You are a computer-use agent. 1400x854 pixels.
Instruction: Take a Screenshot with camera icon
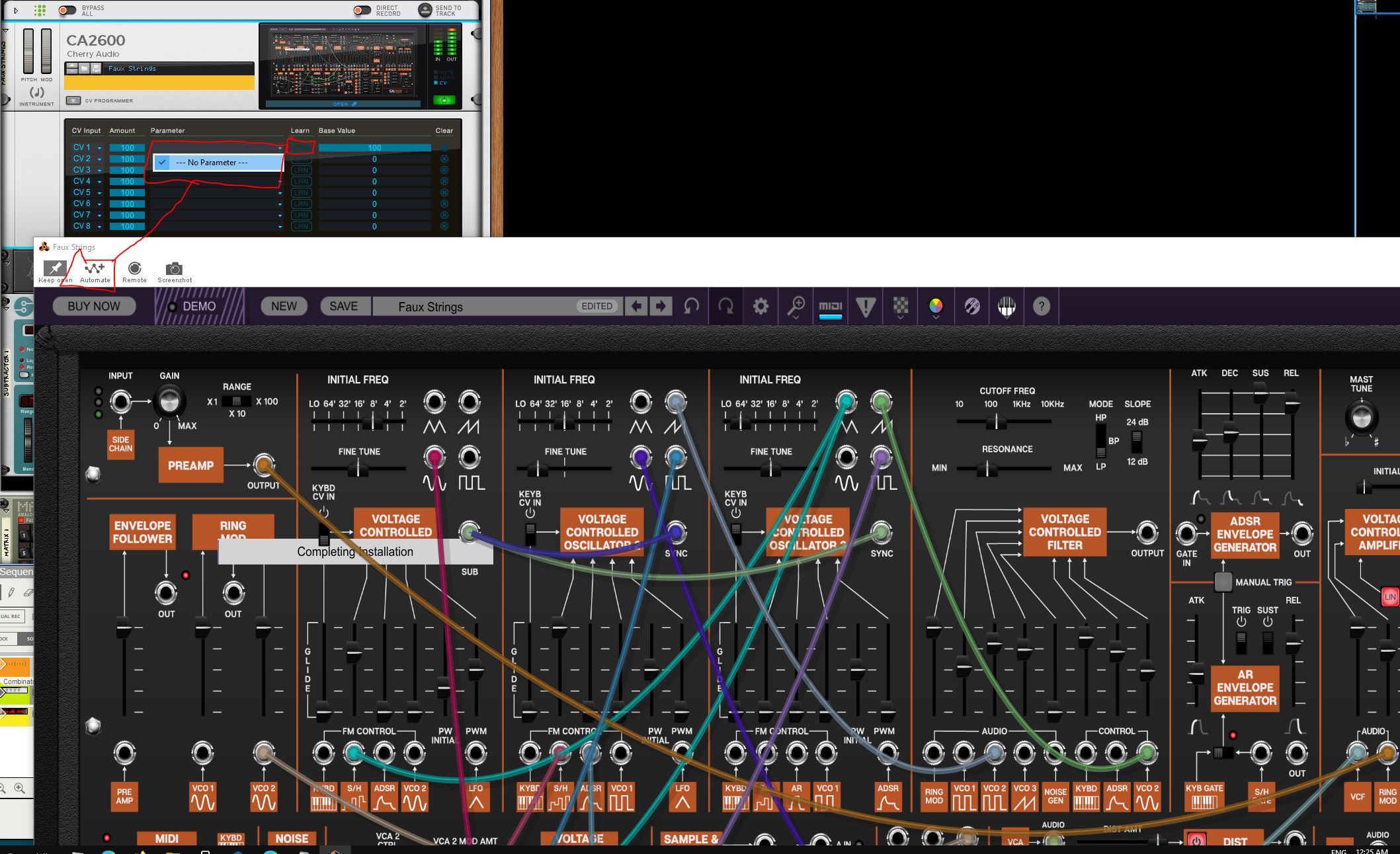pos(175,268)
